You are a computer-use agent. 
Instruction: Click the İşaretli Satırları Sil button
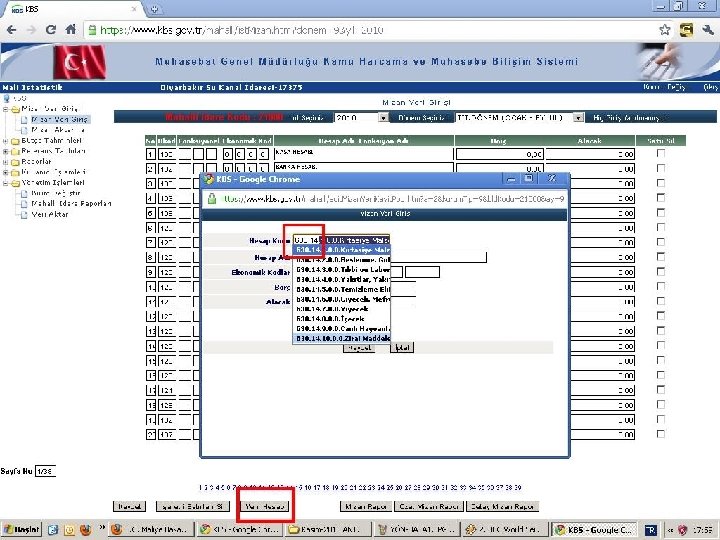pyautogui.click(x=192, y=506)
